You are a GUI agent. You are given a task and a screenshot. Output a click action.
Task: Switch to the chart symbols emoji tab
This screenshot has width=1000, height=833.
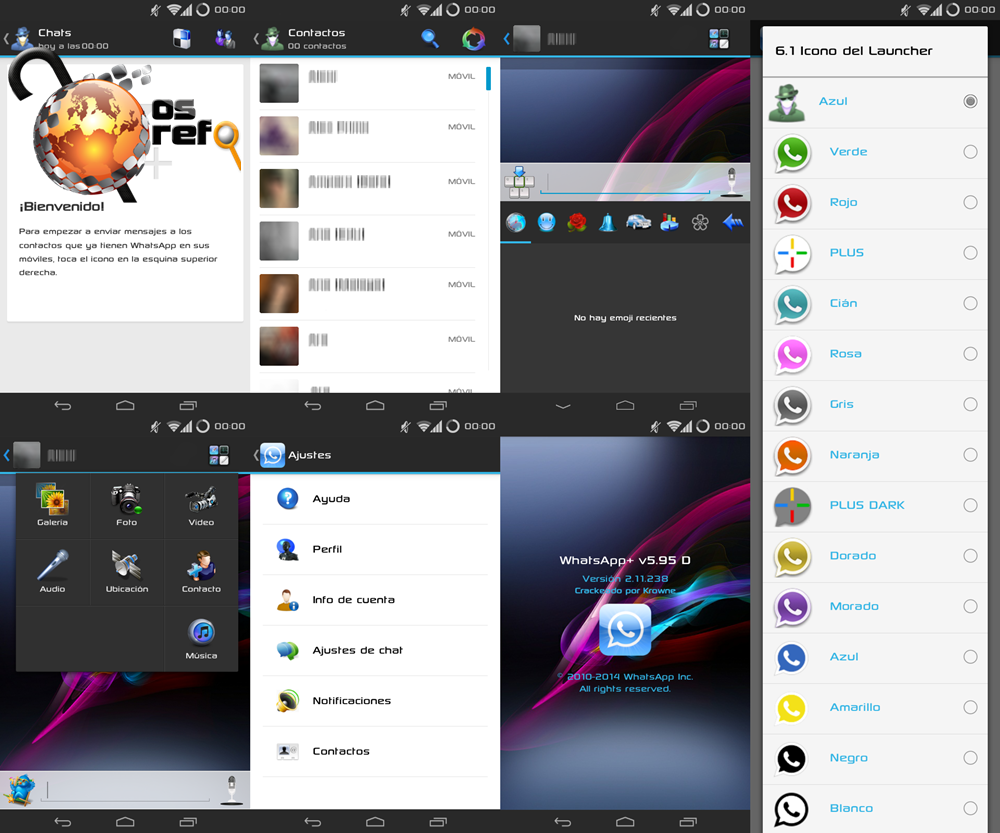click(x=669, y=222)
